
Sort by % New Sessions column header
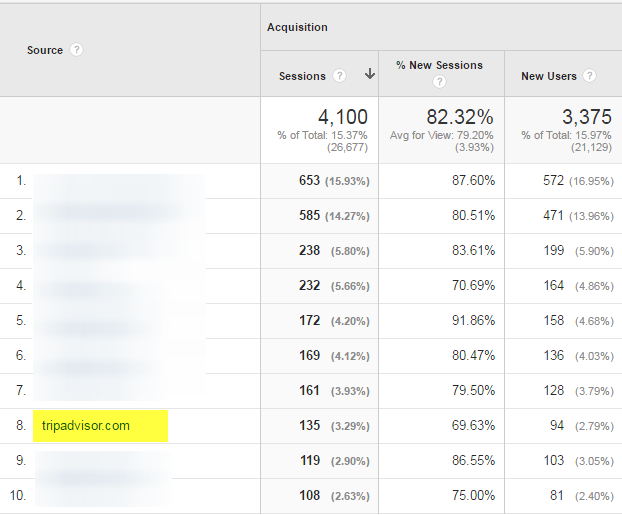click(440, 65)
